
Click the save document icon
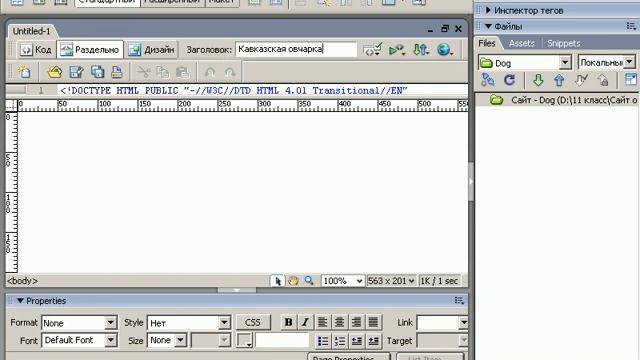point(76,72)
